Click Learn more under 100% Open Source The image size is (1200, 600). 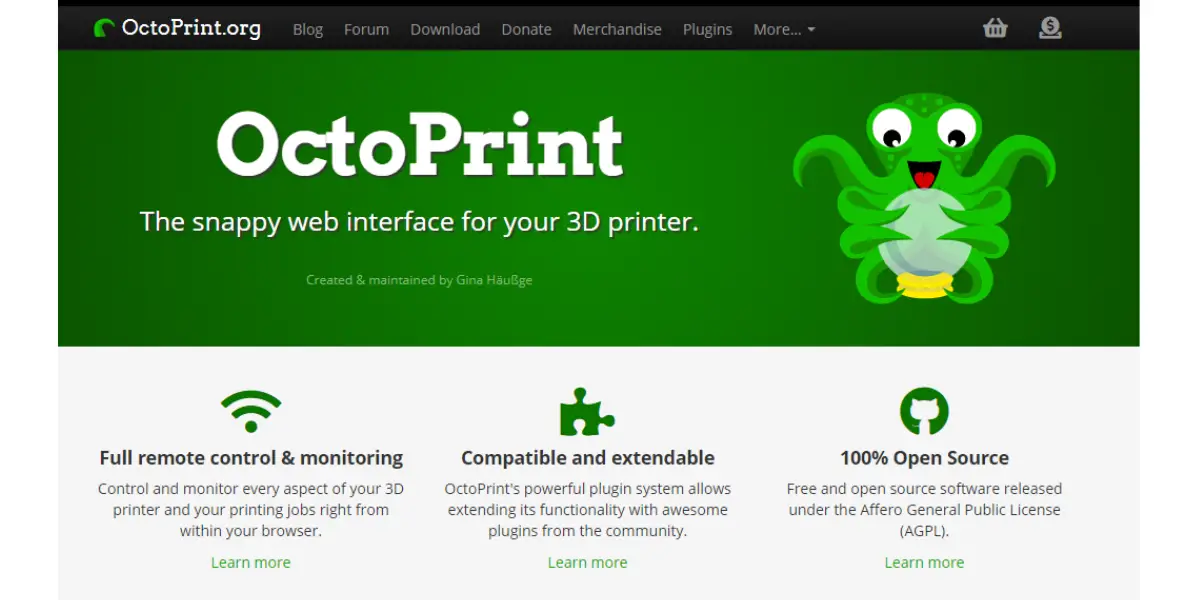point(924,562)
